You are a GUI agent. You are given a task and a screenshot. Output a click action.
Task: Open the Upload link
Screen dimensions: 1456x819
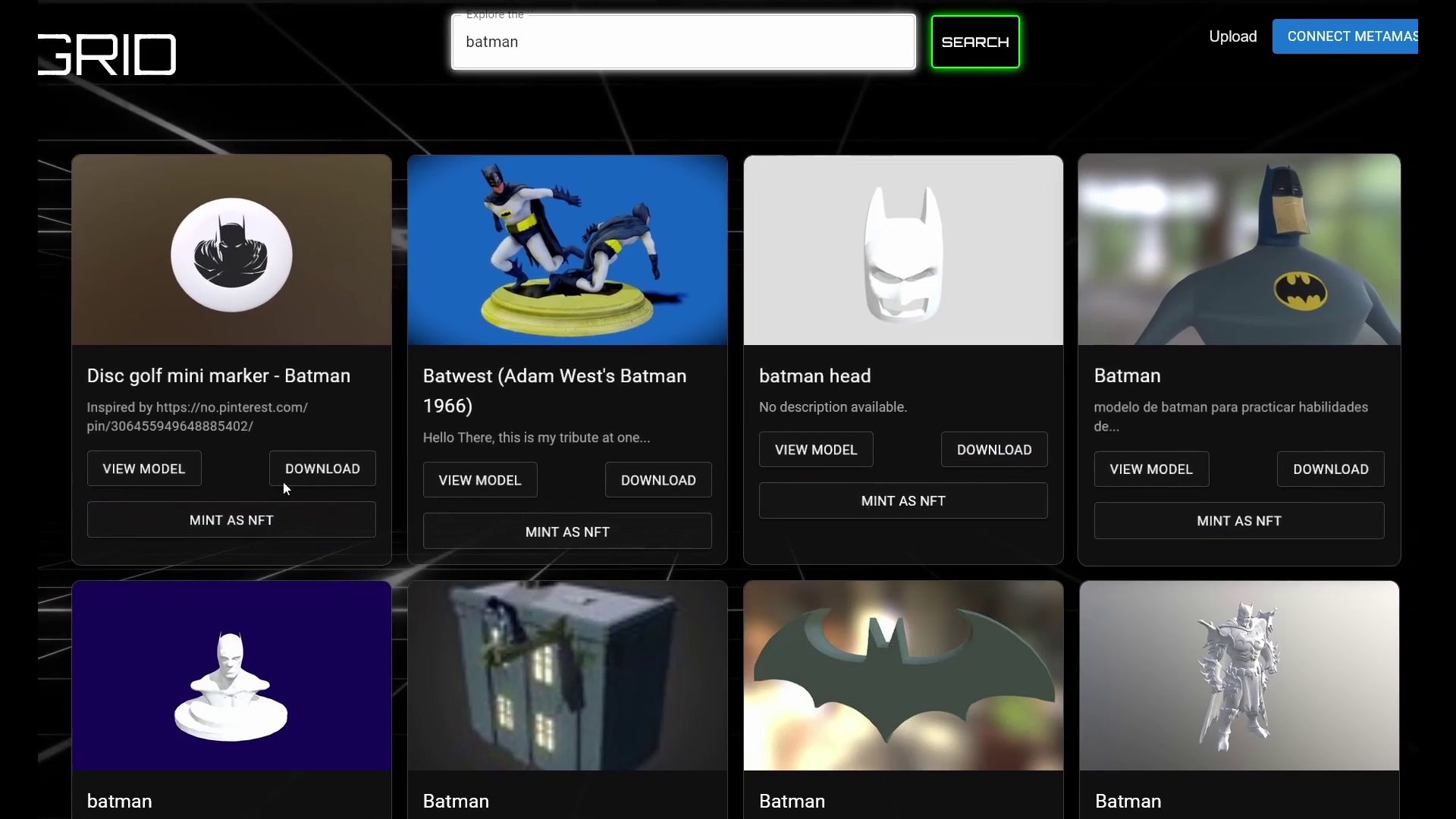pos(1232,36)
